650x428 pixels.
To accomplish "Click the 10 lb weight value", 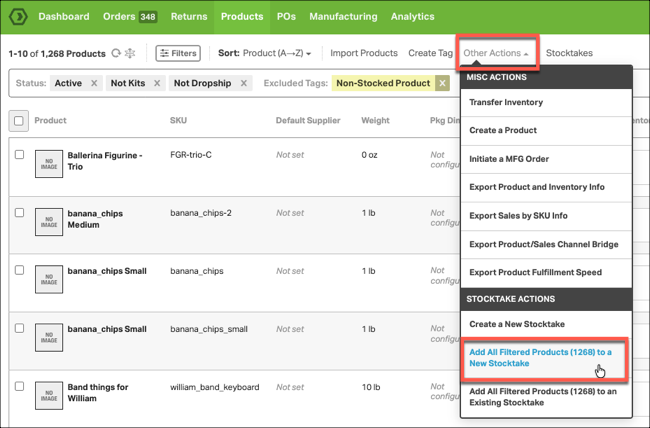I will tap(371, 387).
